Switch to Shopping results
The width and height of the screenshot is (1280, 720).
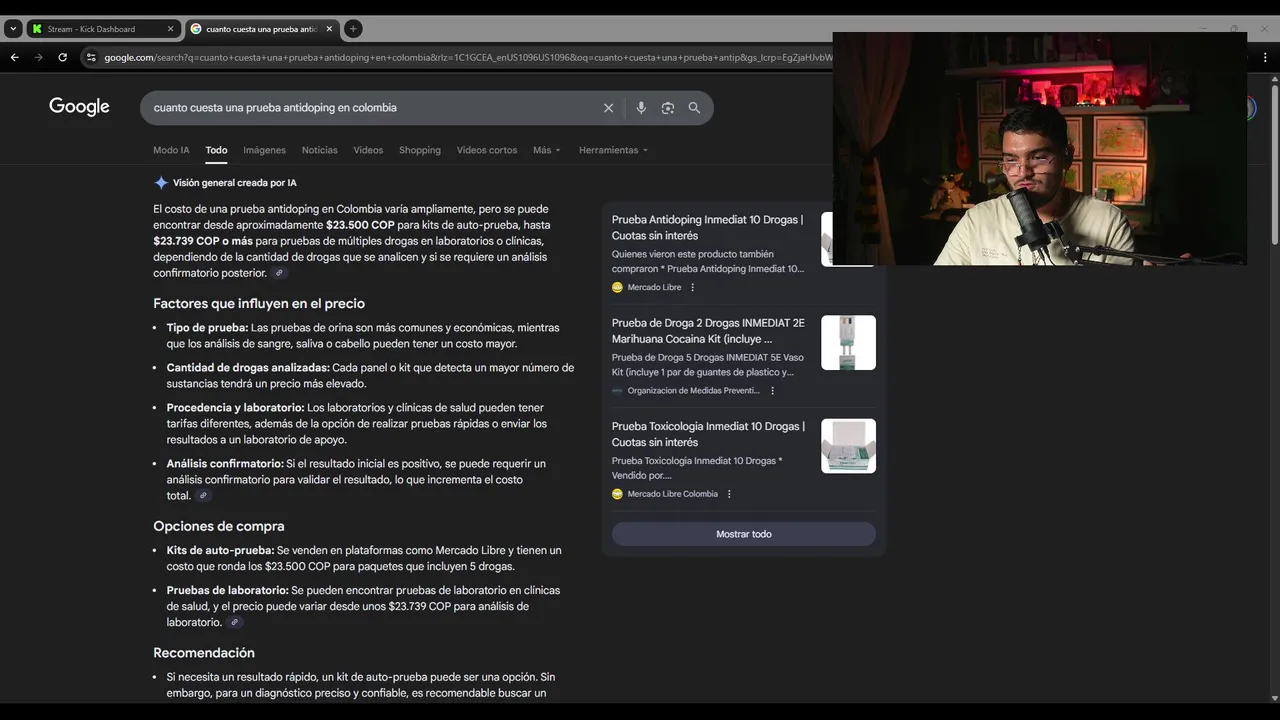[x=420, y=150]
